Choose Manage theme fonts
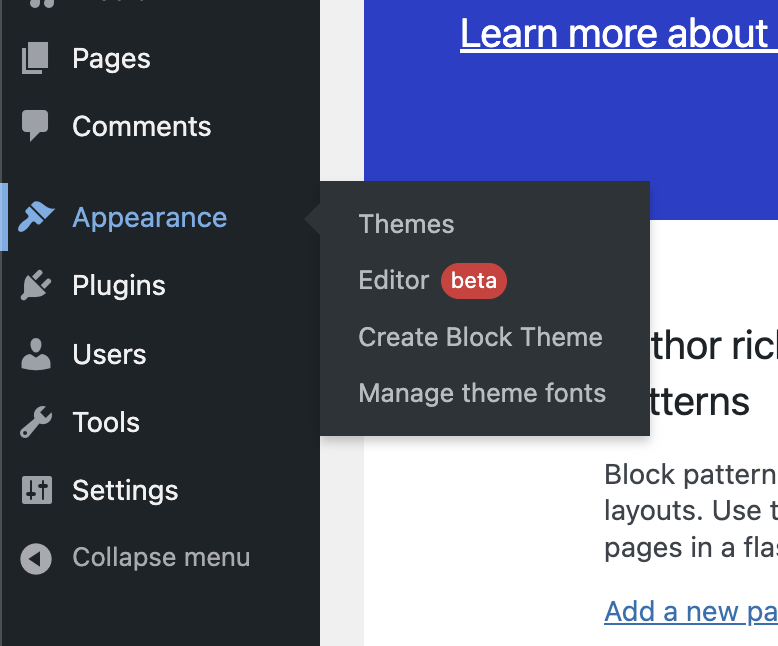The image size is (778, 646). (482, 393)
